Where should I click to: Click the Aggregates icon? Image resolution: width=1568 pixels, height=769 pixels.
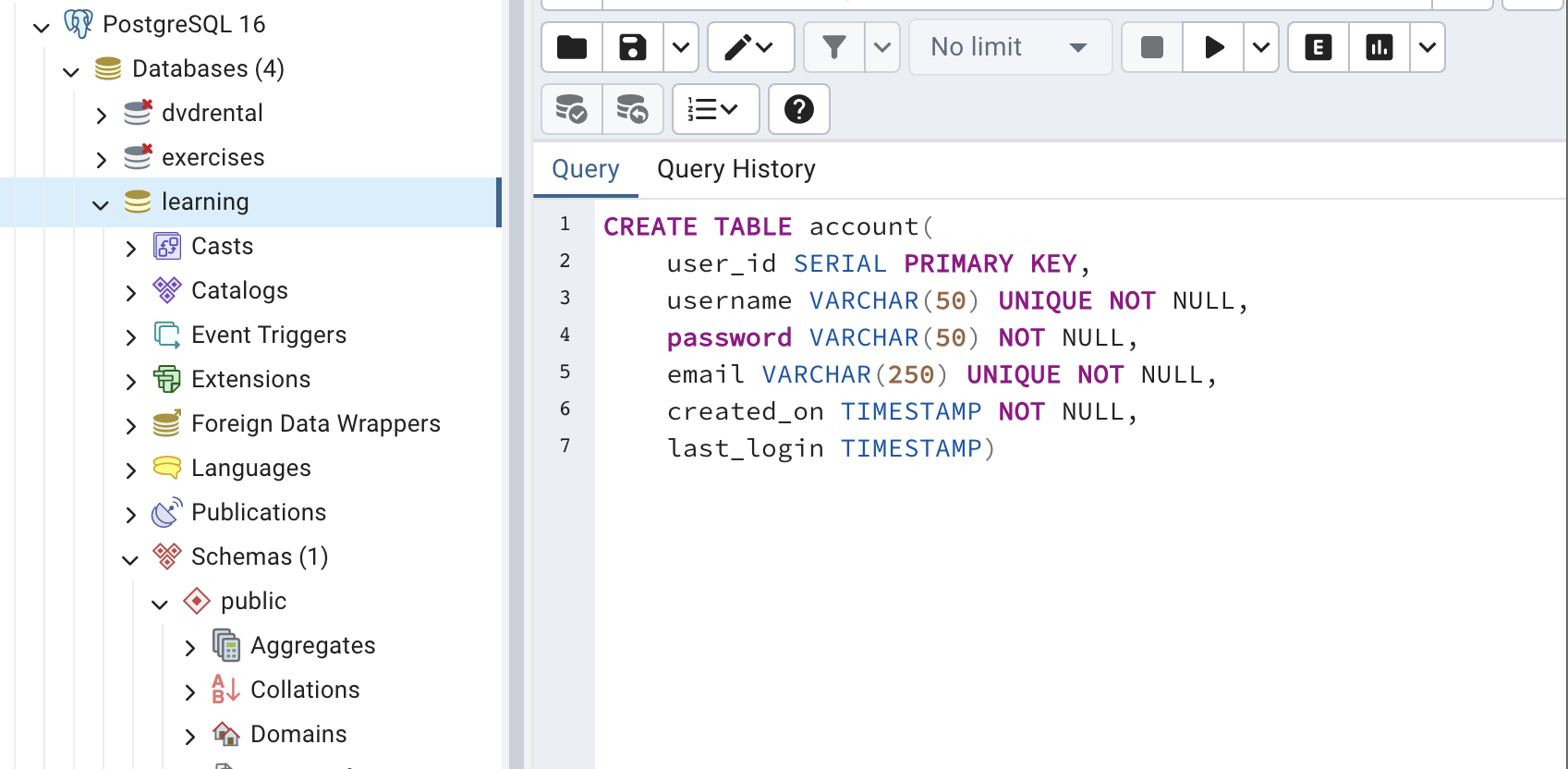tap(226, 645)
